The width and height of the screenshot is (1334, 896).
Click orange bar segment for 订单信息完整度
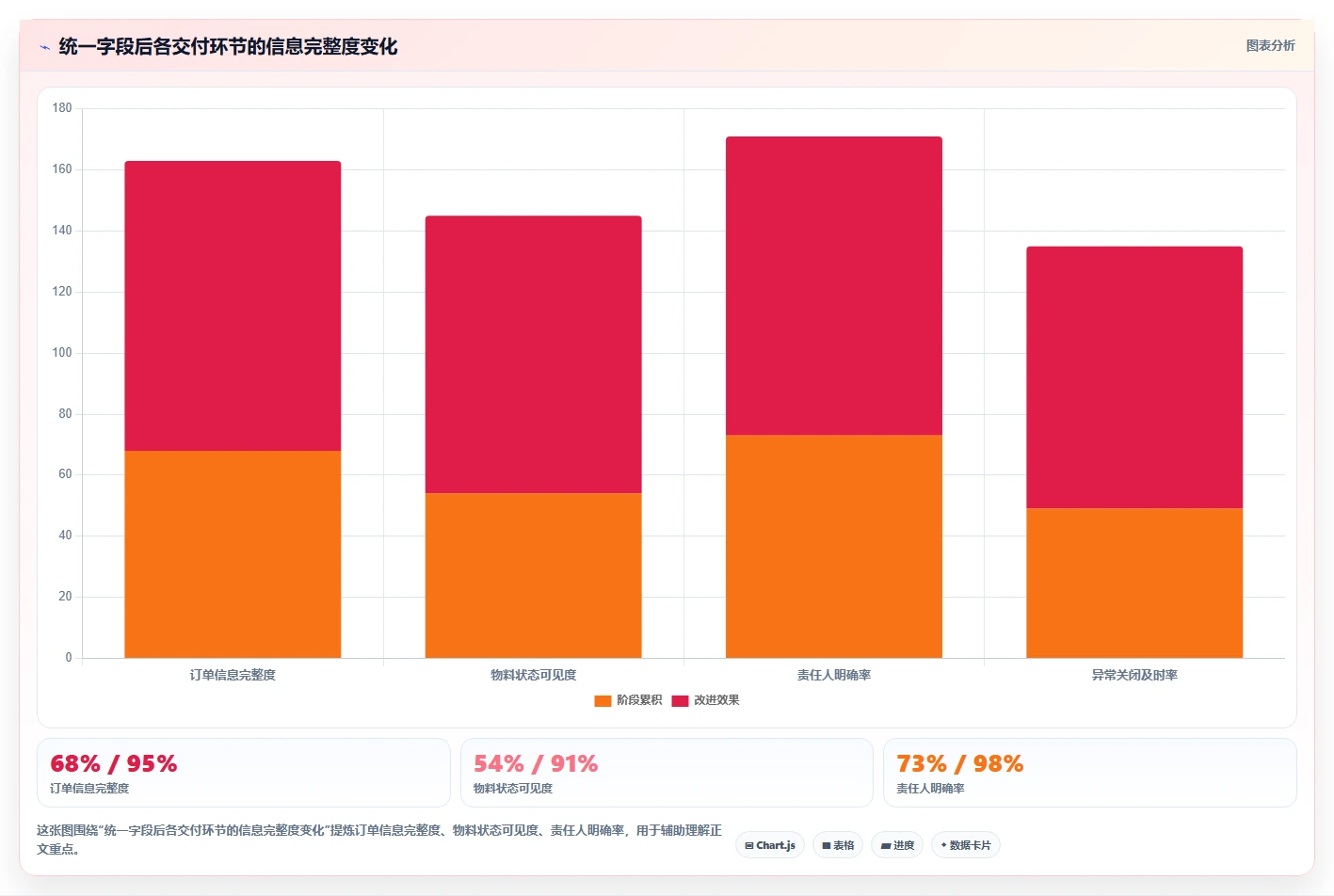pyautogui.click(x=233, y=554)
